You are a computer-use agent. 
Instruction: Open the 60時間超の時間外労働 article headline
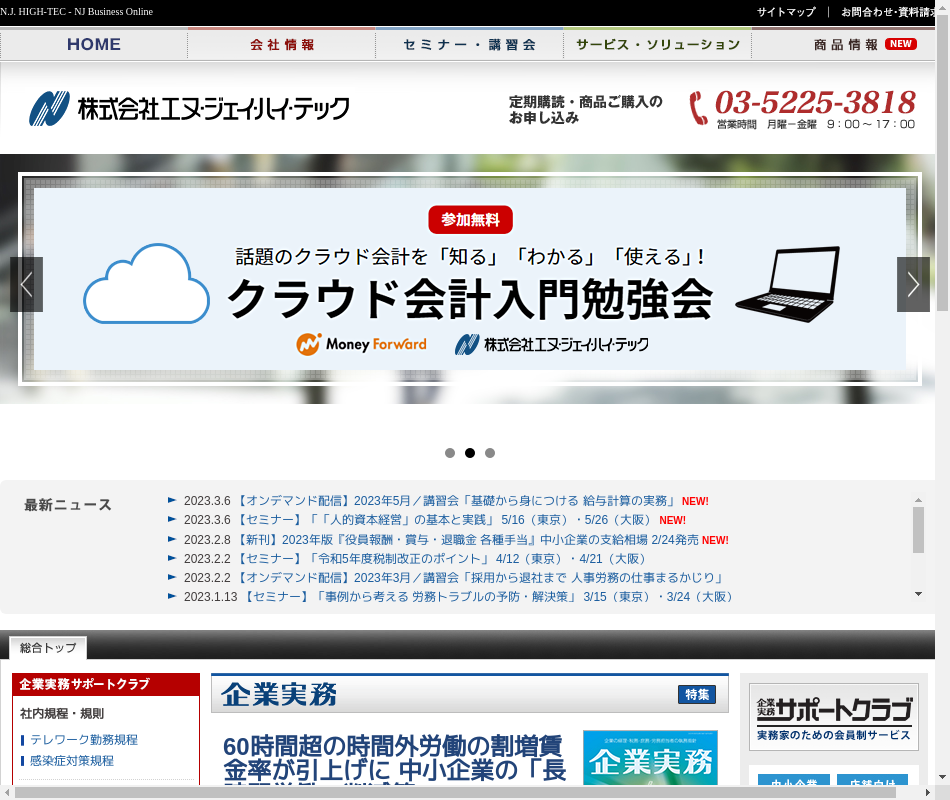point(394,759)
